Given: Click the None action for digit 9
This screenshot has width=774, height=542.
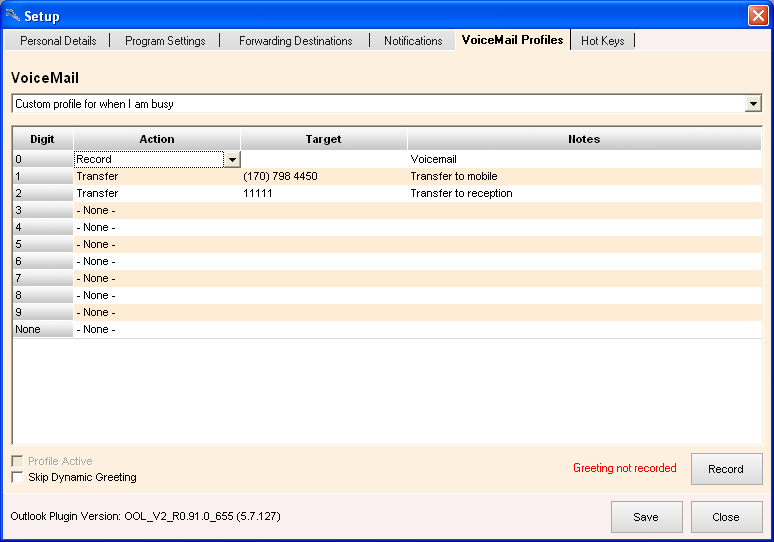Looking at the screenshot, I should point(157,312).
